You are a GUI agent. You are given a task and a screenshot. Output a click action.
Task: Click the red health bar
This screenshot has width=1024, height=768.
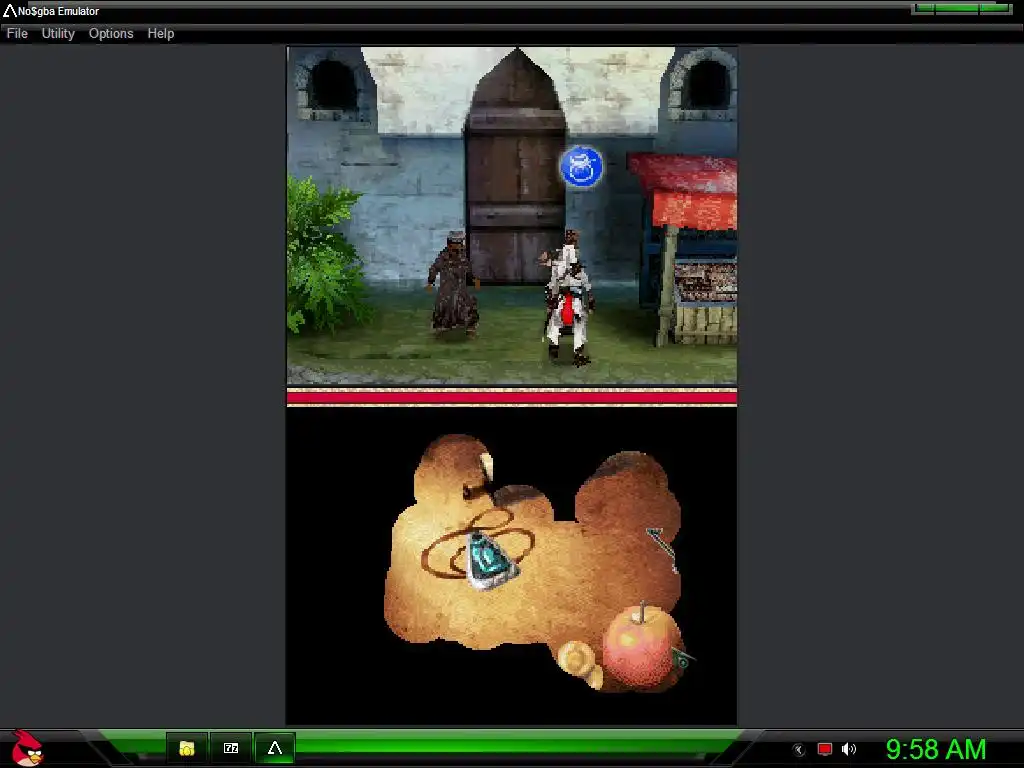point(512,397)
